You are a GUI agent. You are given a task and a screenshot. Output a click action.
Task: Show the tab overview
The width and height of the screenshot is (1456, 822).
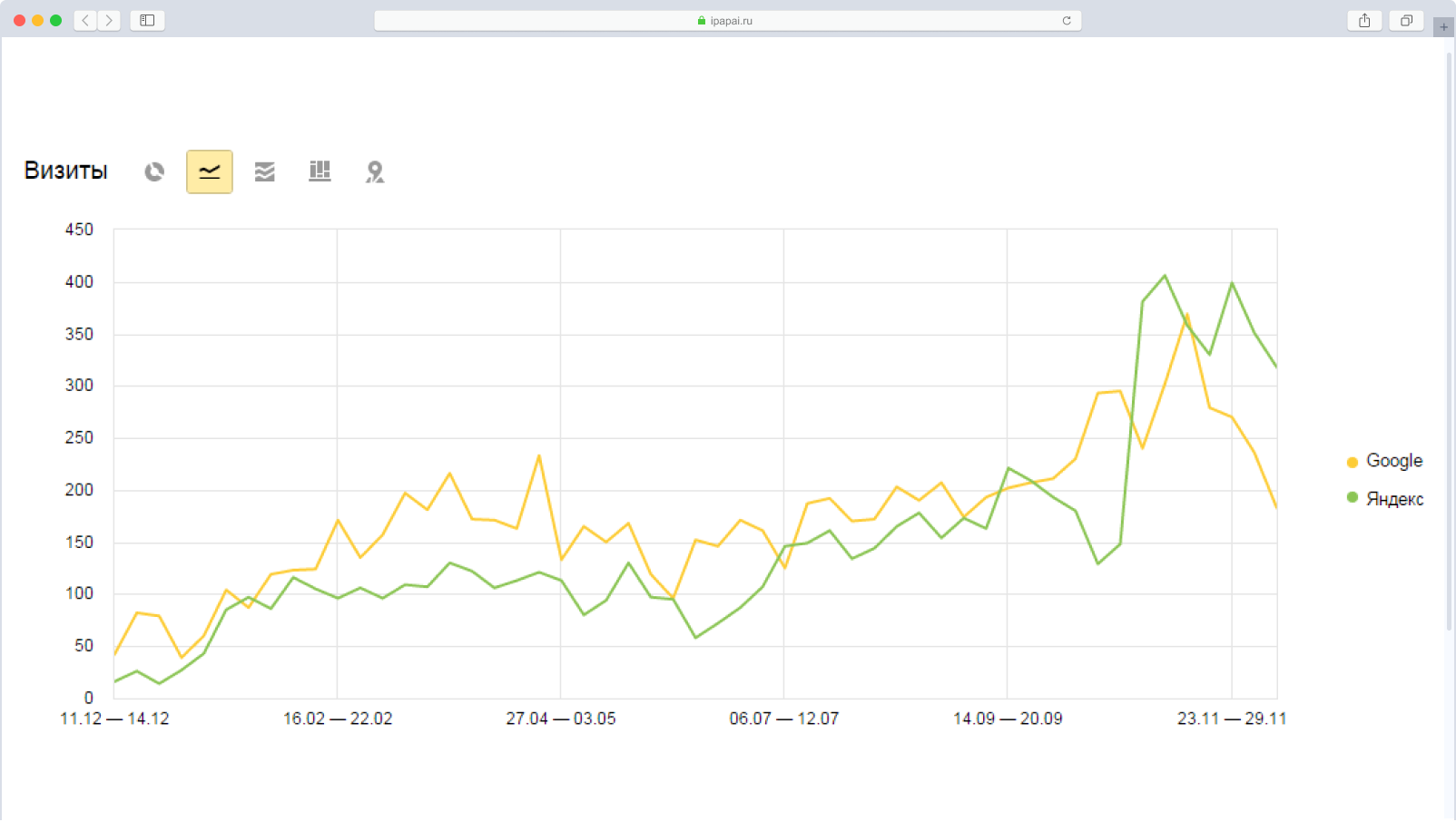(x=1406, y=20)
